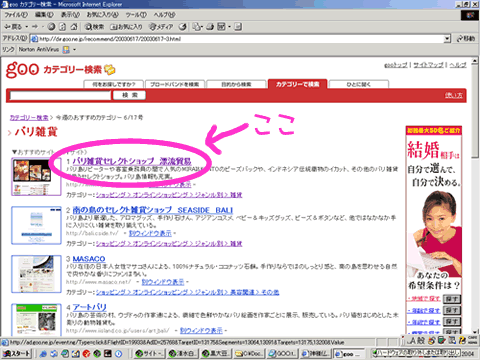Open the Norton AntiVirus dropdown arrow
The width and height of the screenshot is (480, 360).
click(74, 50)
